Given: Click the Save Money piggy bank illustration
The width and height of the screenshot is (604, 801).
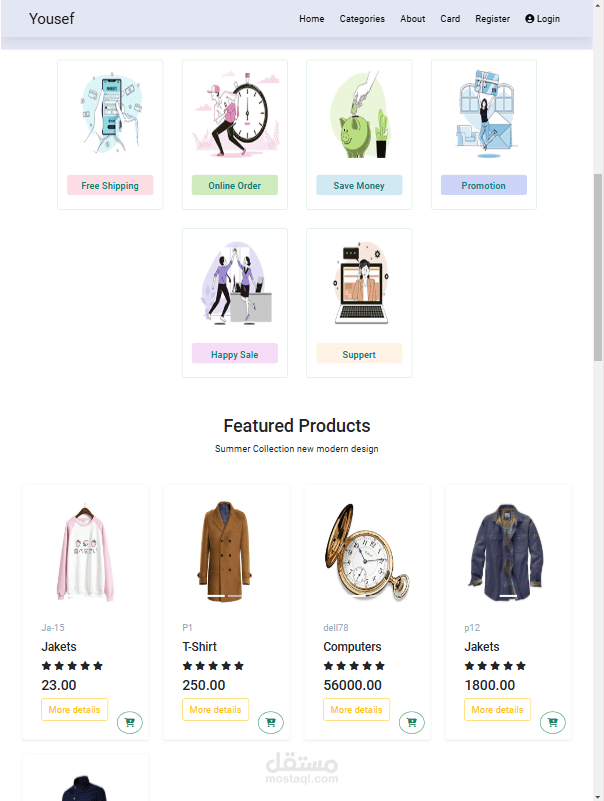Looking at the screenshot, I should [x=359, y=114].
